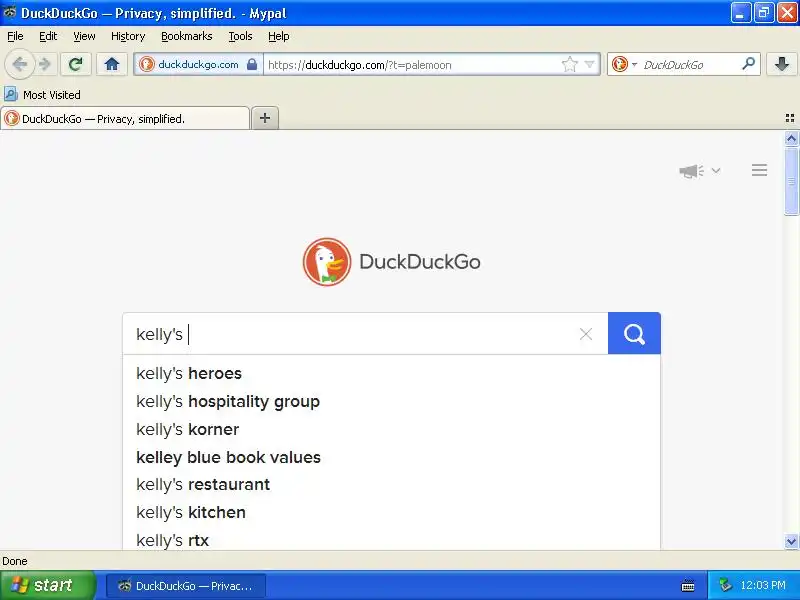Select the DuckDuckGo taskbar window button
800x600 pixels.
tap(186, 586)
